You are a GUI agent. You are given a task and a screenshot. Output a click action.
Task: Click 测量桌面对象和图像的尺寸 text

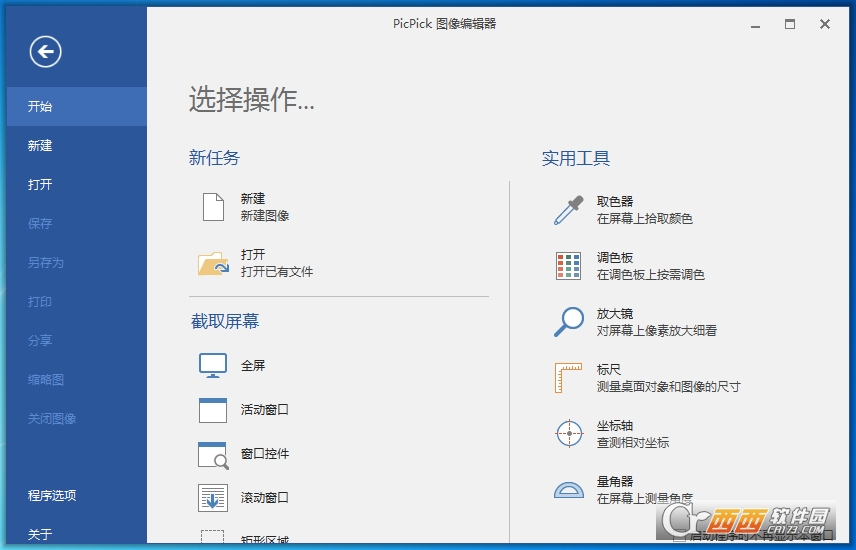tap(669, 387)
